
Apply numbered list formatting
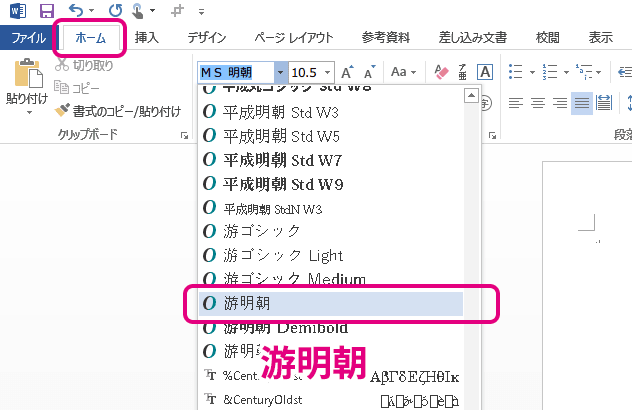549,72
